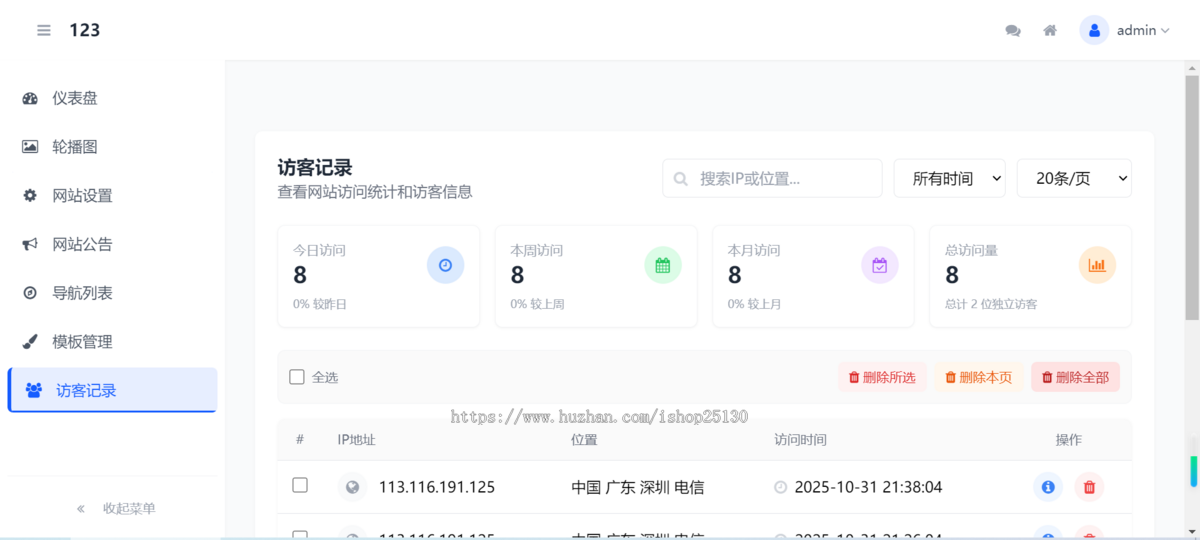The height and width of the screenshot is (540, 1200).
Task: Click the 0% 较上月 comparison text
Action: pyautogui.click(x=754, y=304)
